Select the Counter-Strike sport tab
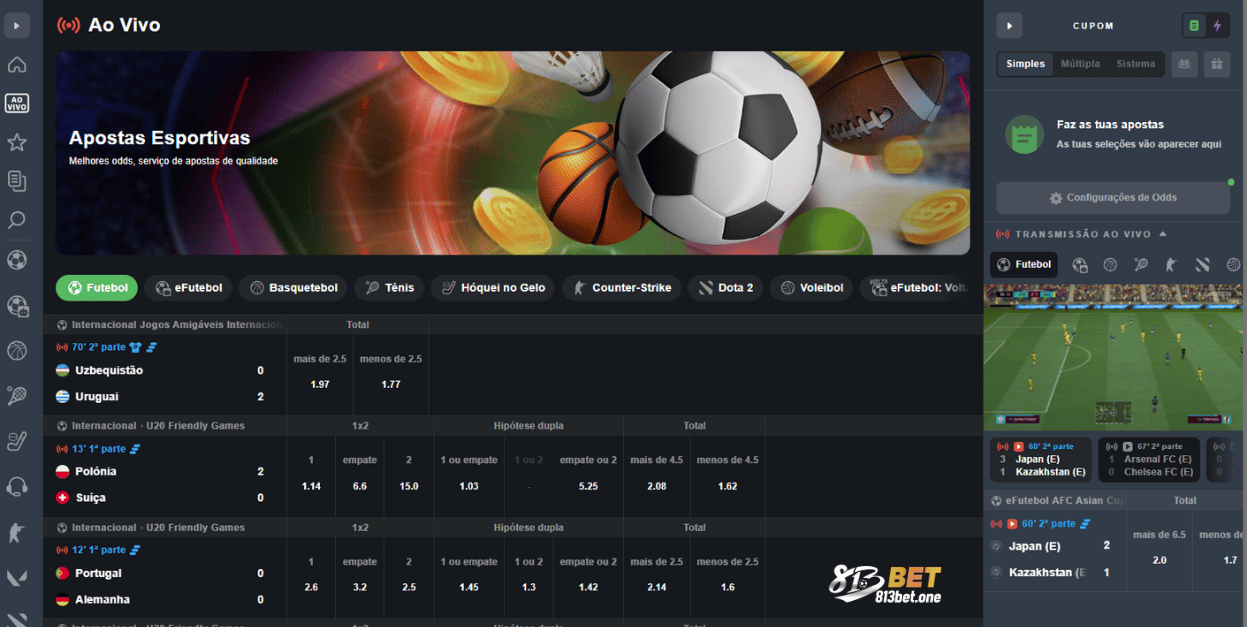1247x627 pixels. pos(622,288)
